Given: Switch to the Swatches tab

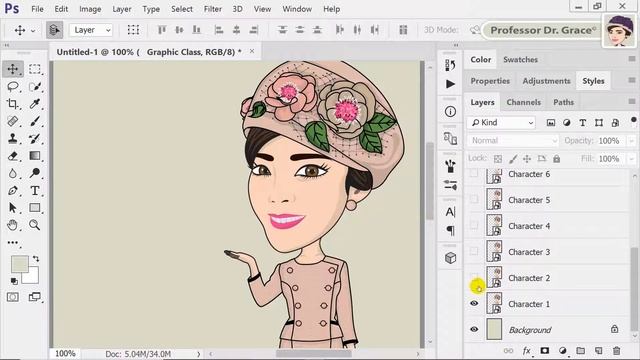Looking at the screenshot, I should pos(520,60).
